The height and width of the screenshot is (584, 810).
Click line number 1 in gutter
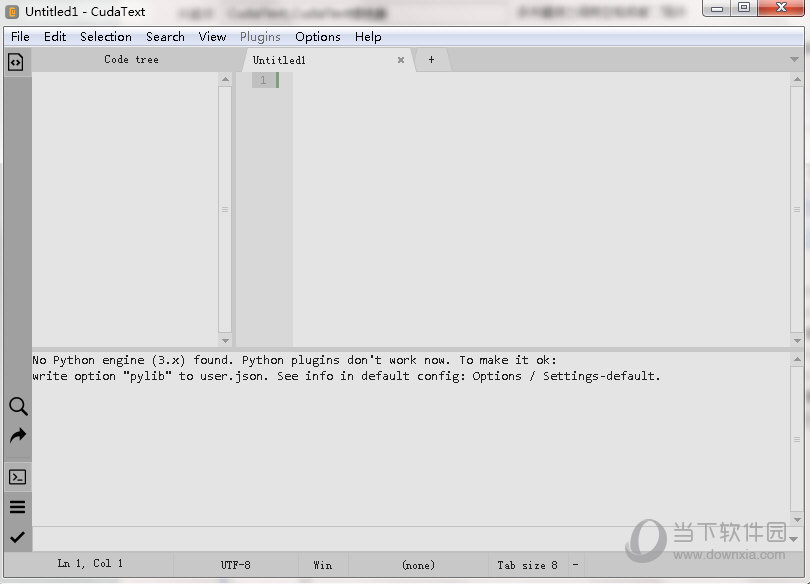tap(263, 80)
